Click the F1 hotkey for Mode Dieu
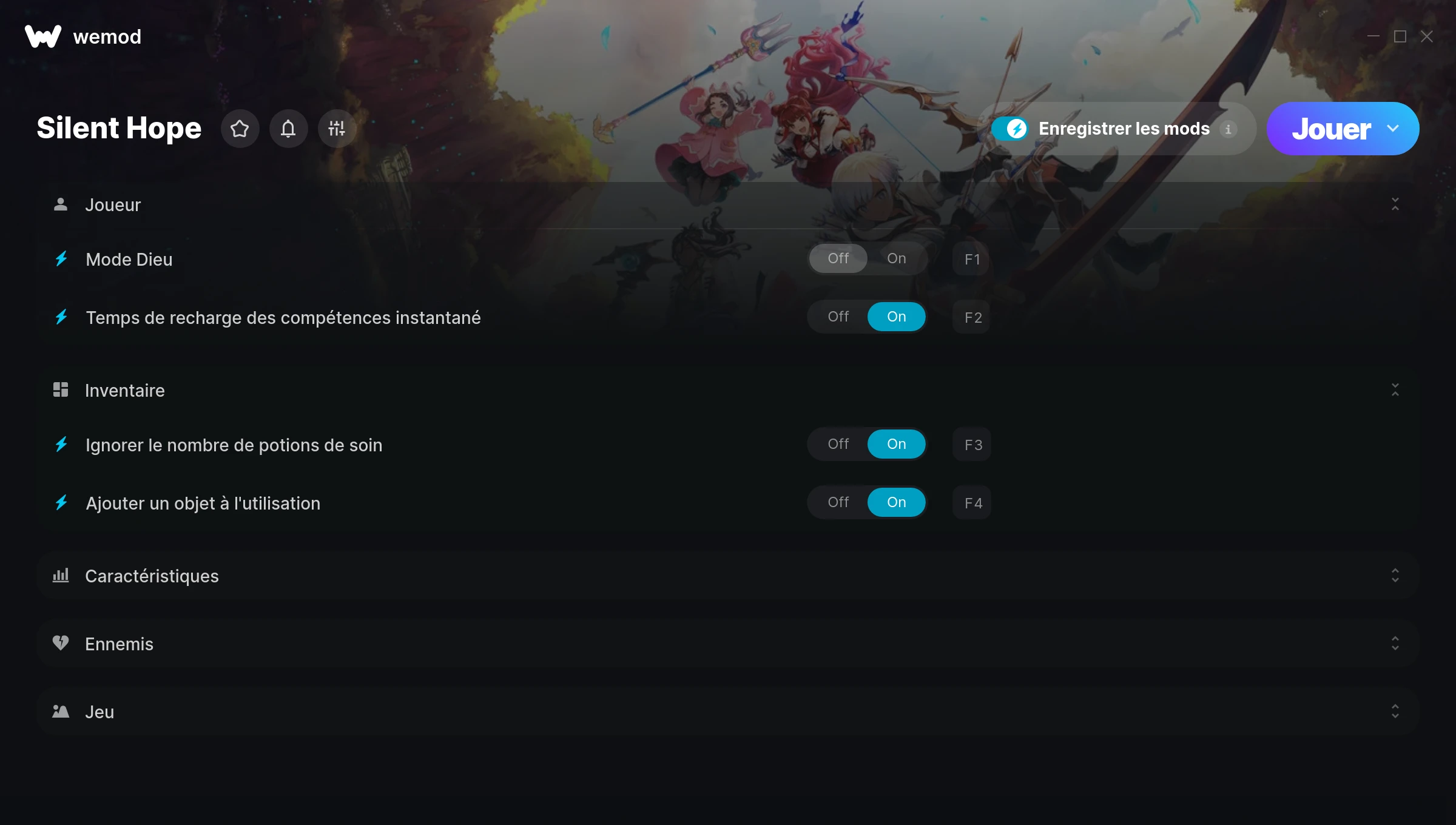This screenshot has width=1456, height=825. point(972,259)
